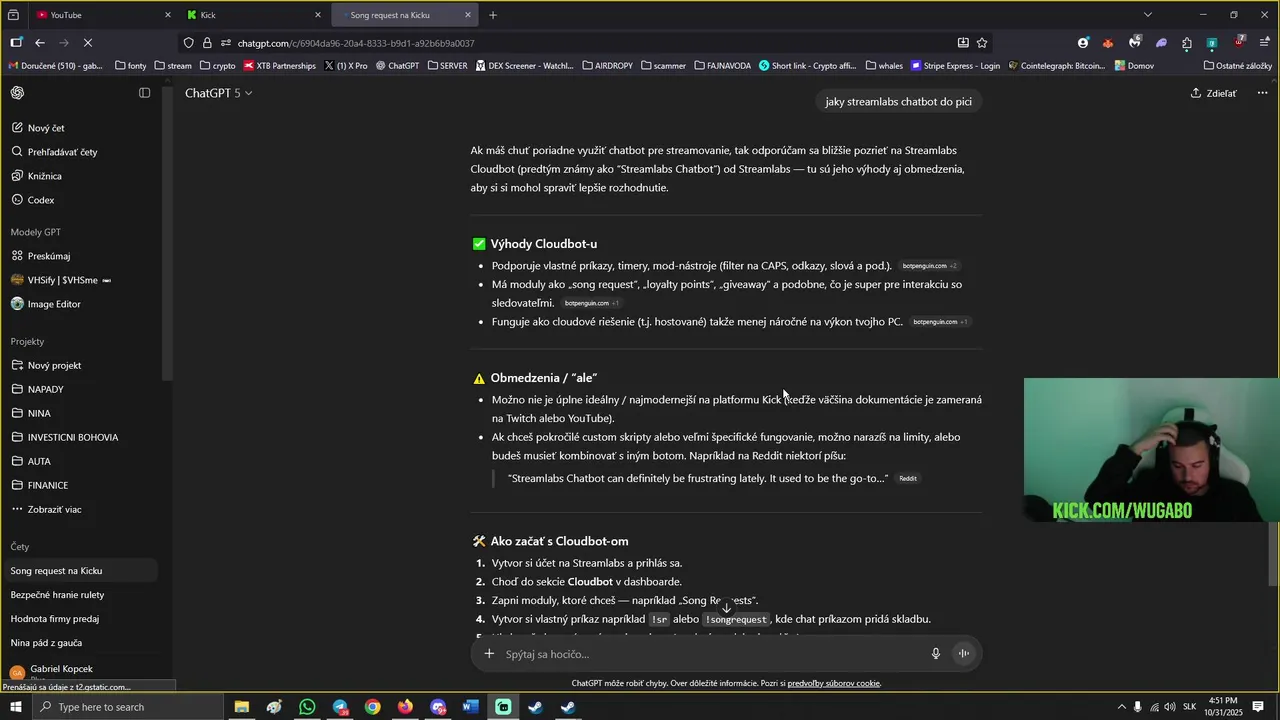The width and height of the screenshot is (1280, 720).
Task: Open Chrome from taskbar
Action: [x=372, y=707]
